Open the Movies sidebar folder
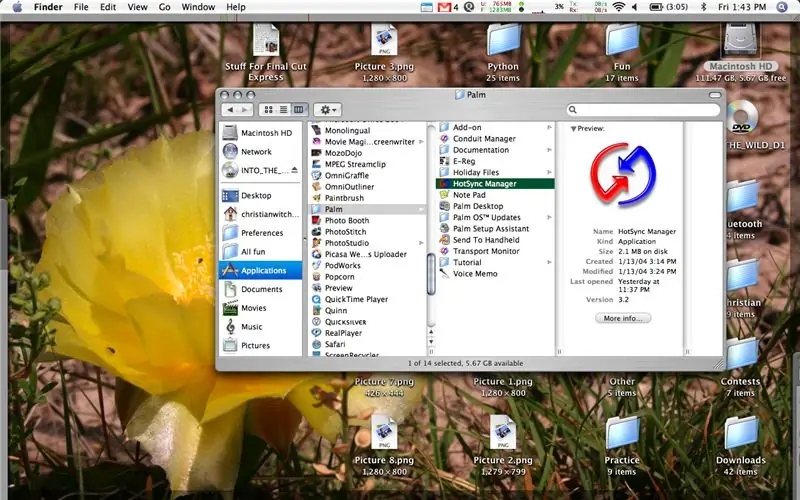 [x=254, y=308]
